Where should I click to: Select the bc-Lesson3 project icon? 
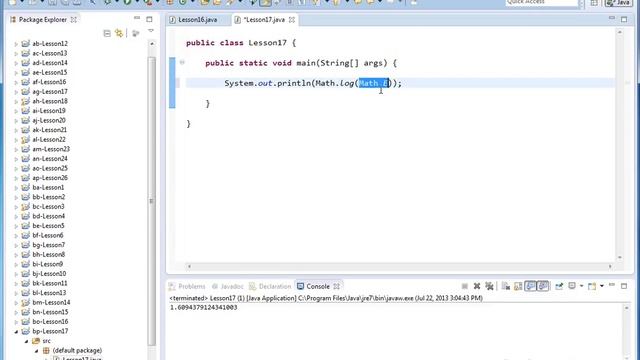[25, 207]
